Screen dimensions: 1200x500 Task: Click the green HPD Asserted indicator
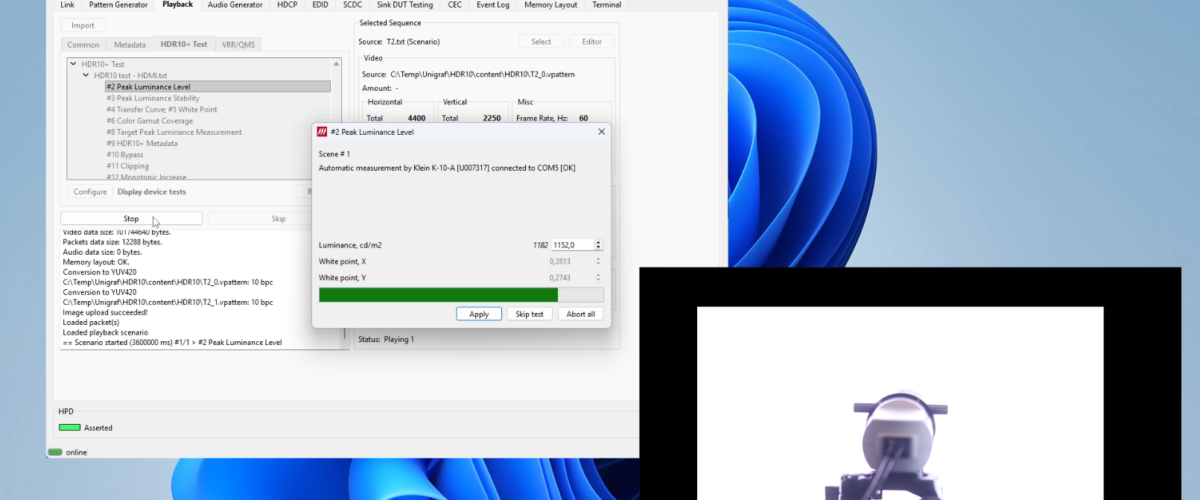(69, 427)
